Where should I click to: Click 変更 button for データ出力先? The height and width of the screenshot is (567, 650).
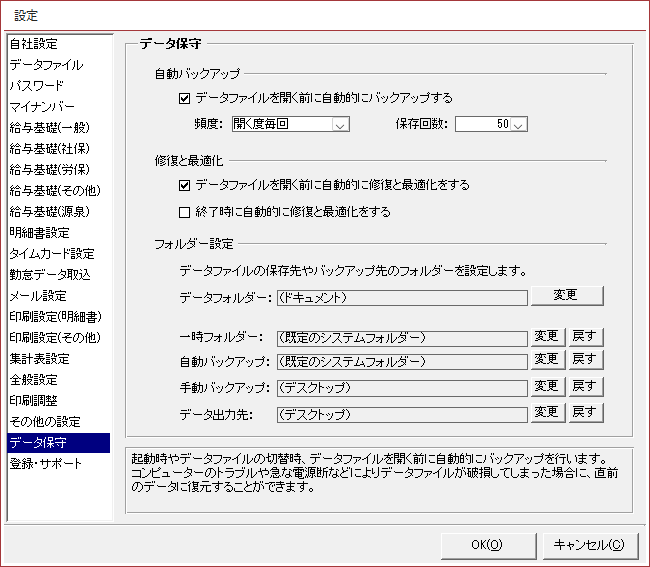point(547,411)
